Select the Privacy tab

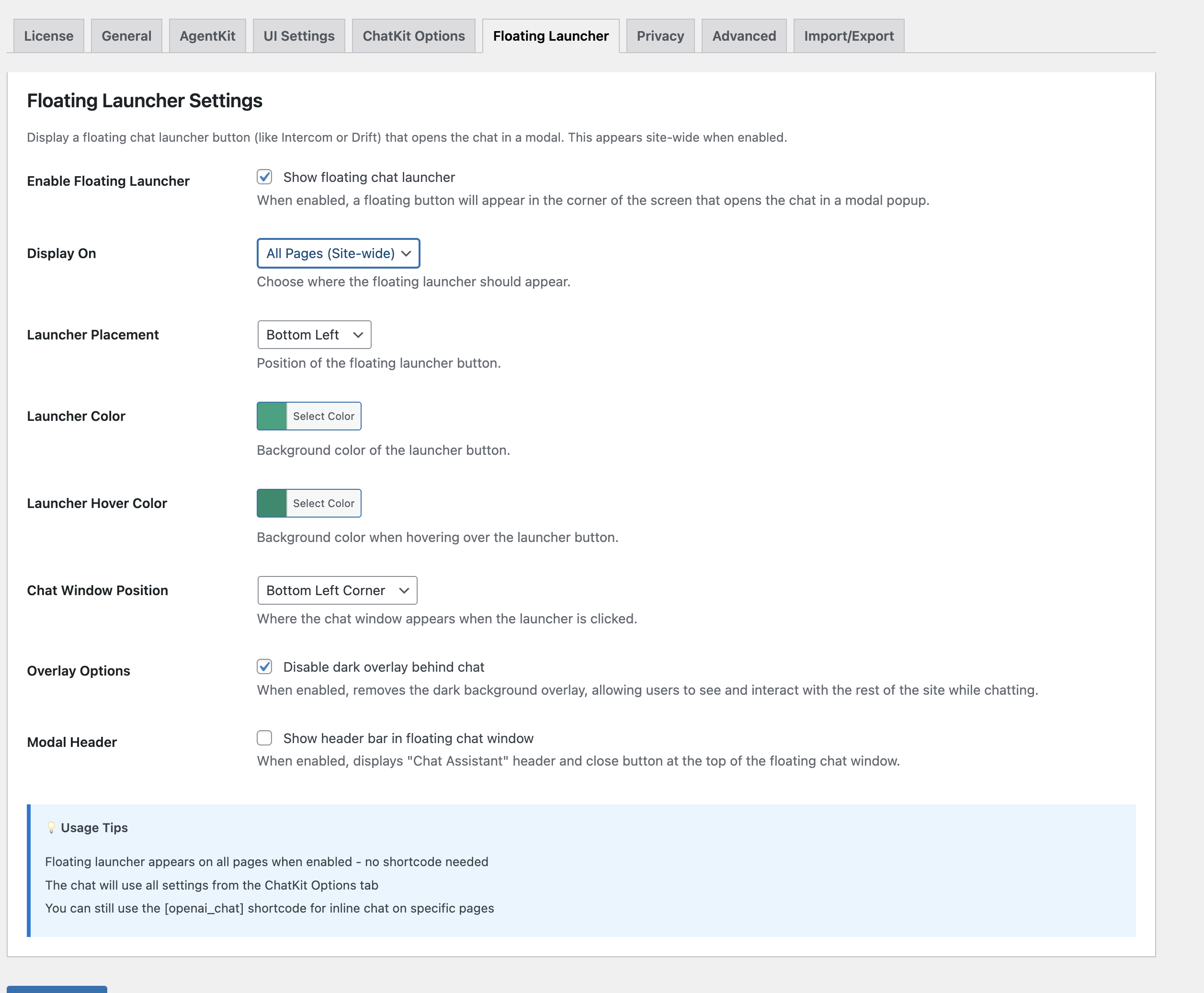click(660, 35)
